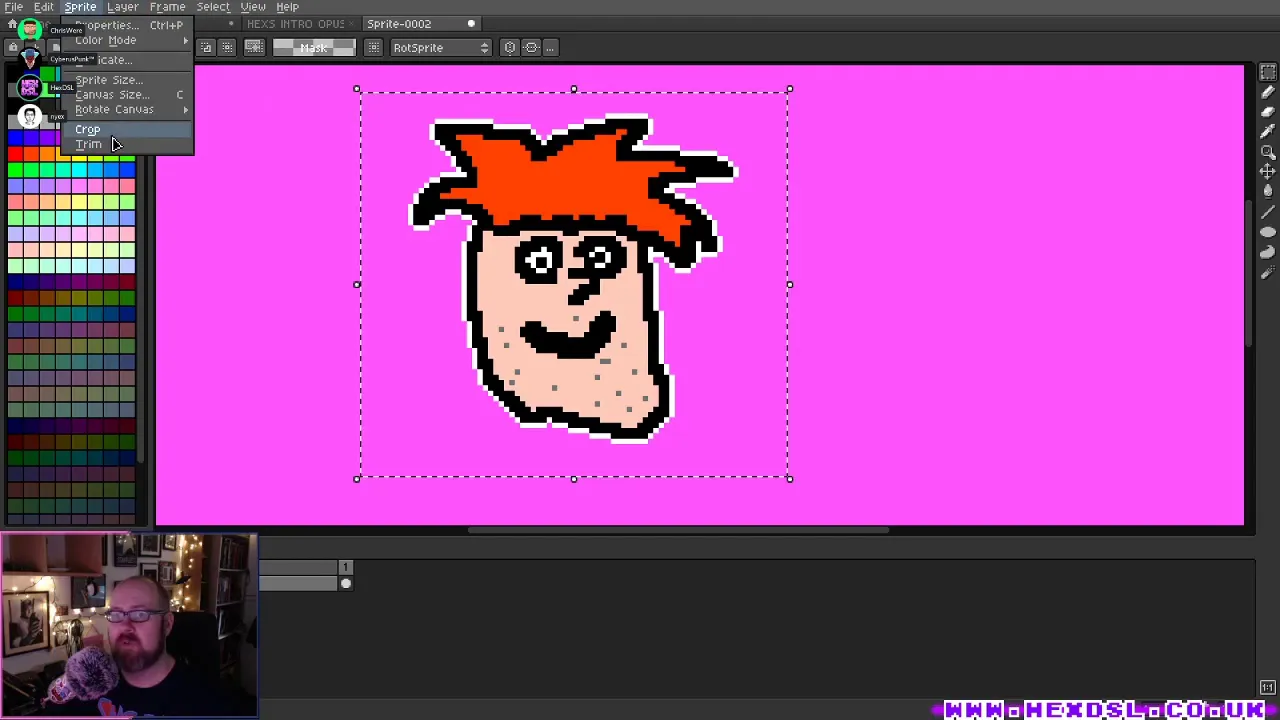Open the RotSprite algorithm dropdown

pyautogui.click(x=440, y=47)
